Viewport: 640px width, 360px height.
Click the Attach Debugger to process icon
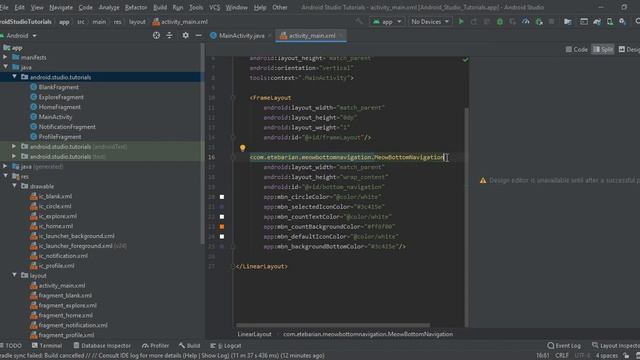click(x=539, y=22)
